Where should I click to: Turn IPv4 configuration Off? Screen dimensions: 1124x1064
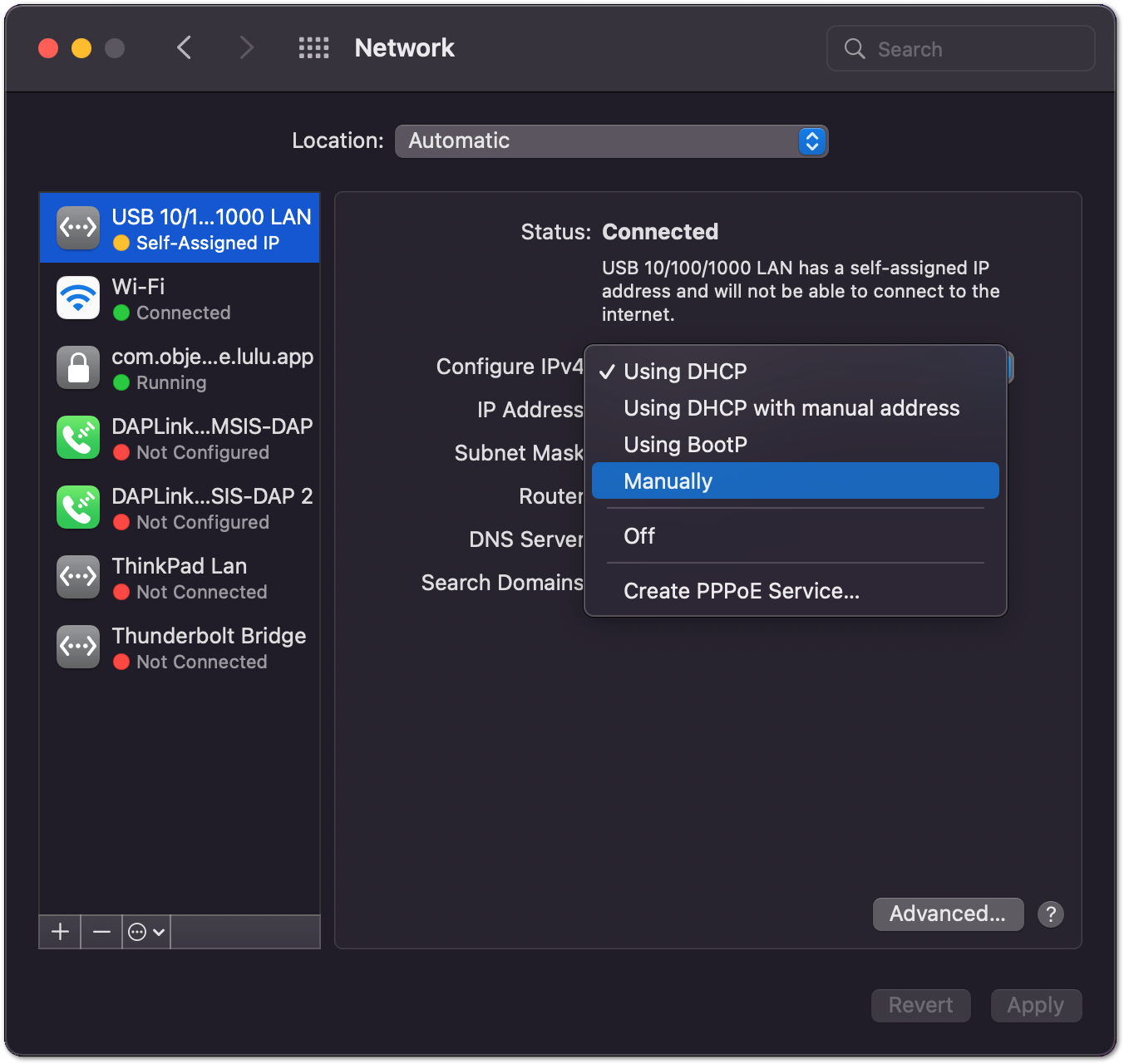click(x=639, y=536)
